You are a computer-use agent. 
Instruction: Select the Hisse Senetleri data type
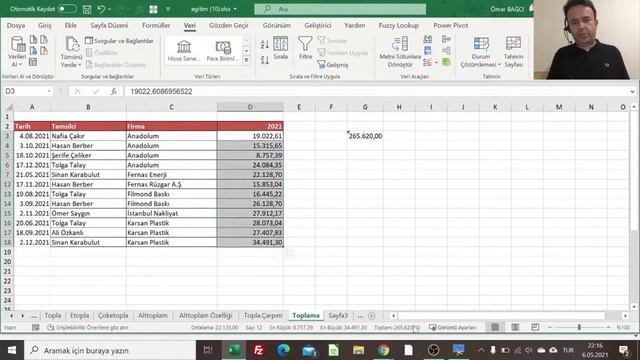coord(184,50)
